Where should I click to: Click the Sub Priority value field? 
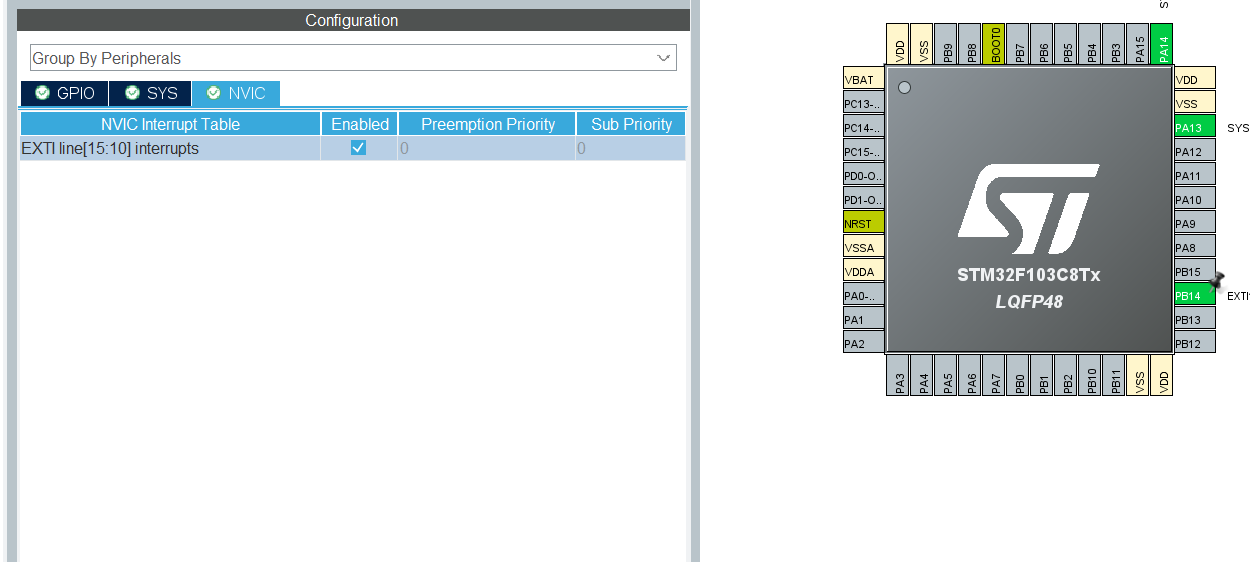[631, 148]
